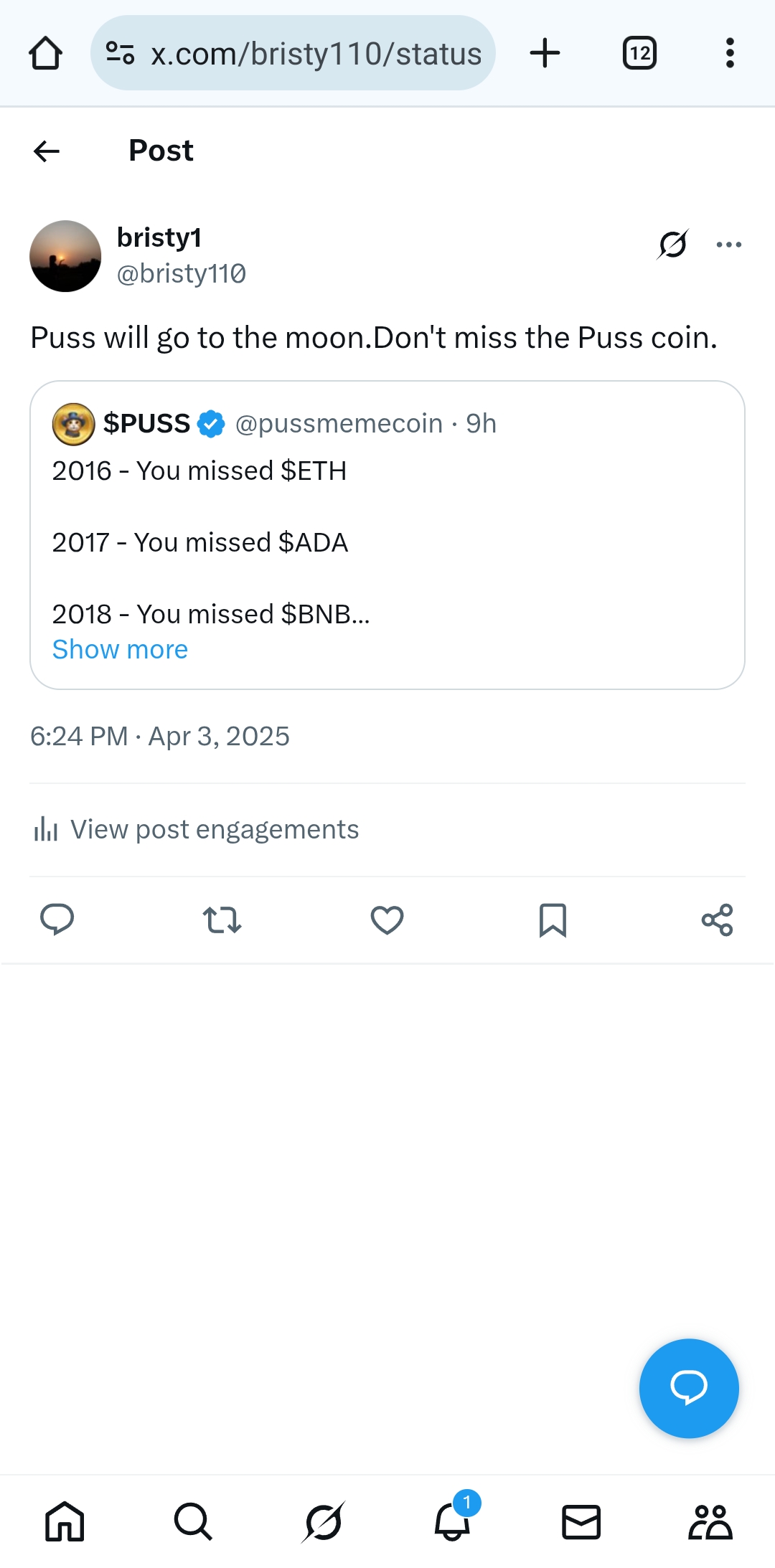Repost this Puss coin post
Image resolution: width=775 pixels, height=1568 pixels.
(x=222, y=920)
